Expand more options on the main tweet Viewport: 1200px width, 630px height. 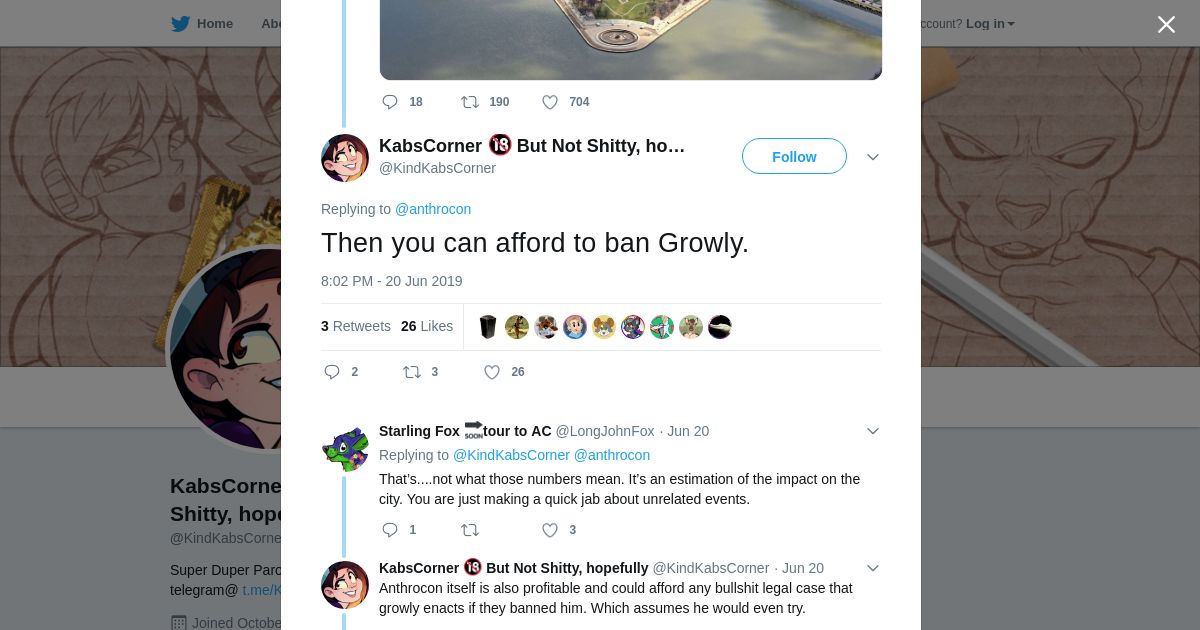pyautogui.click(x=873, y=157)
